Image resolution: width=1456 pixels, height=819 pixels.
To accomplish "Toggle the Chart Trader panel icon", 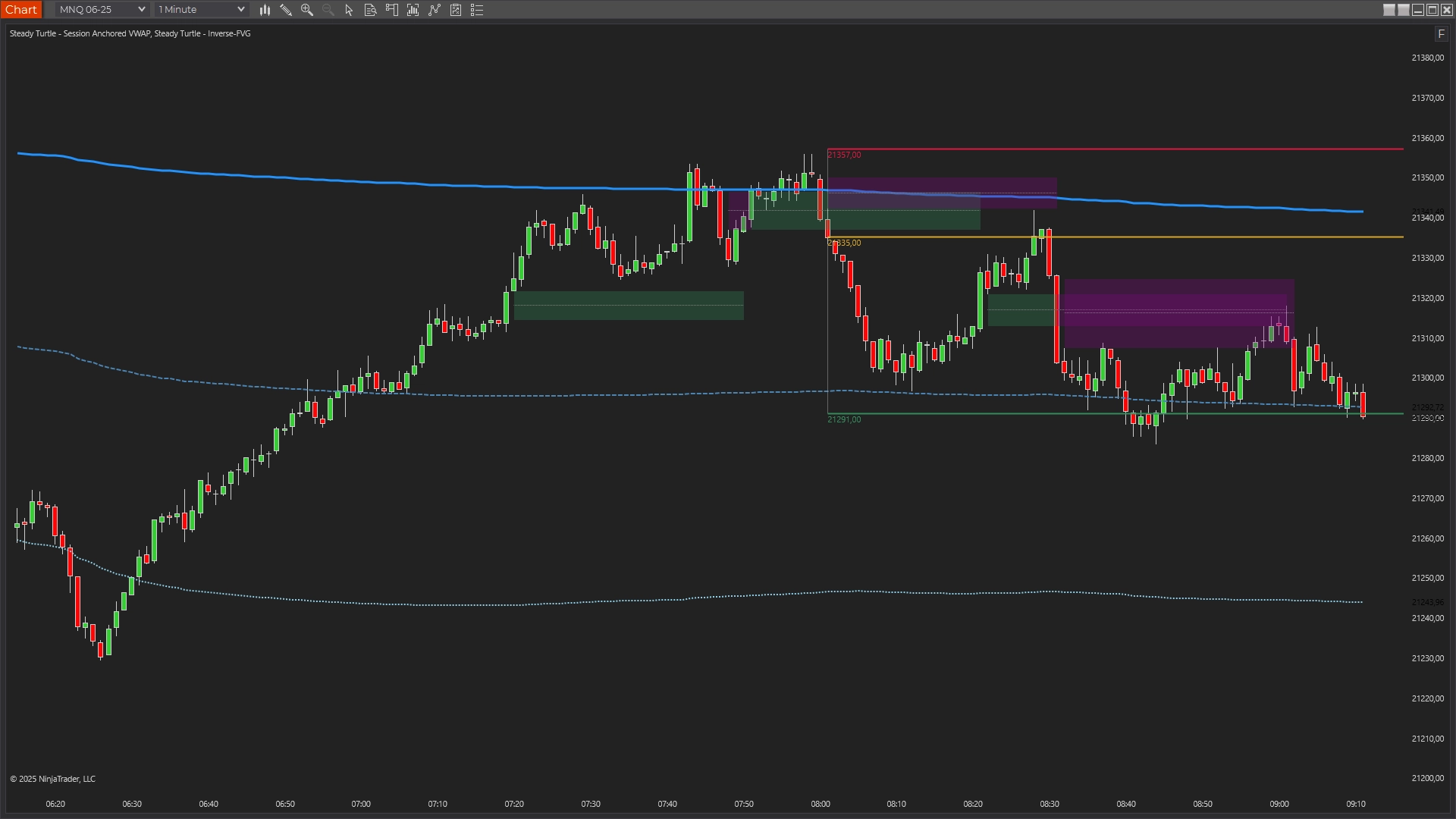I will [392, 10].
